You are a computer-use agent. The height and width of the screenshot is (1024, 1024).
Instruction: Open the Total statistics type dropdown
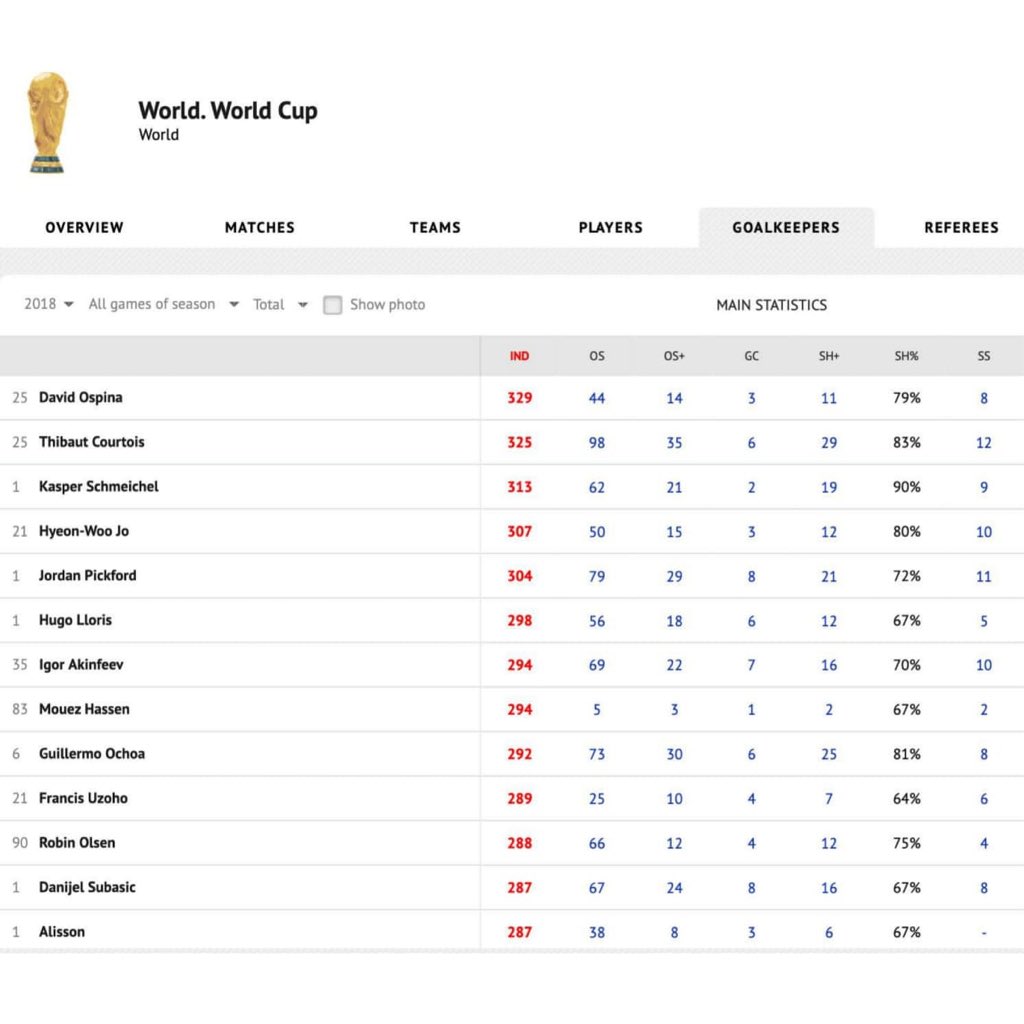tap(278, 305)
